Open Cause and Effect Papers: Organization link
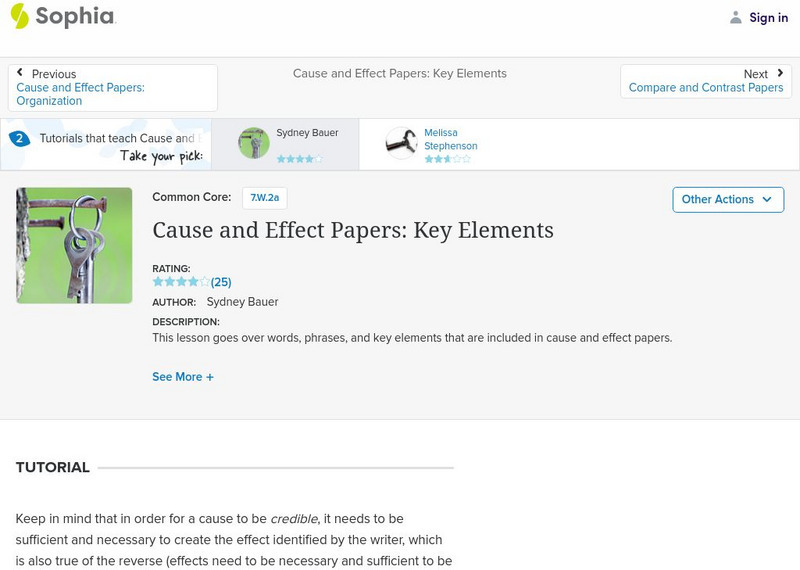 point(80,94)
